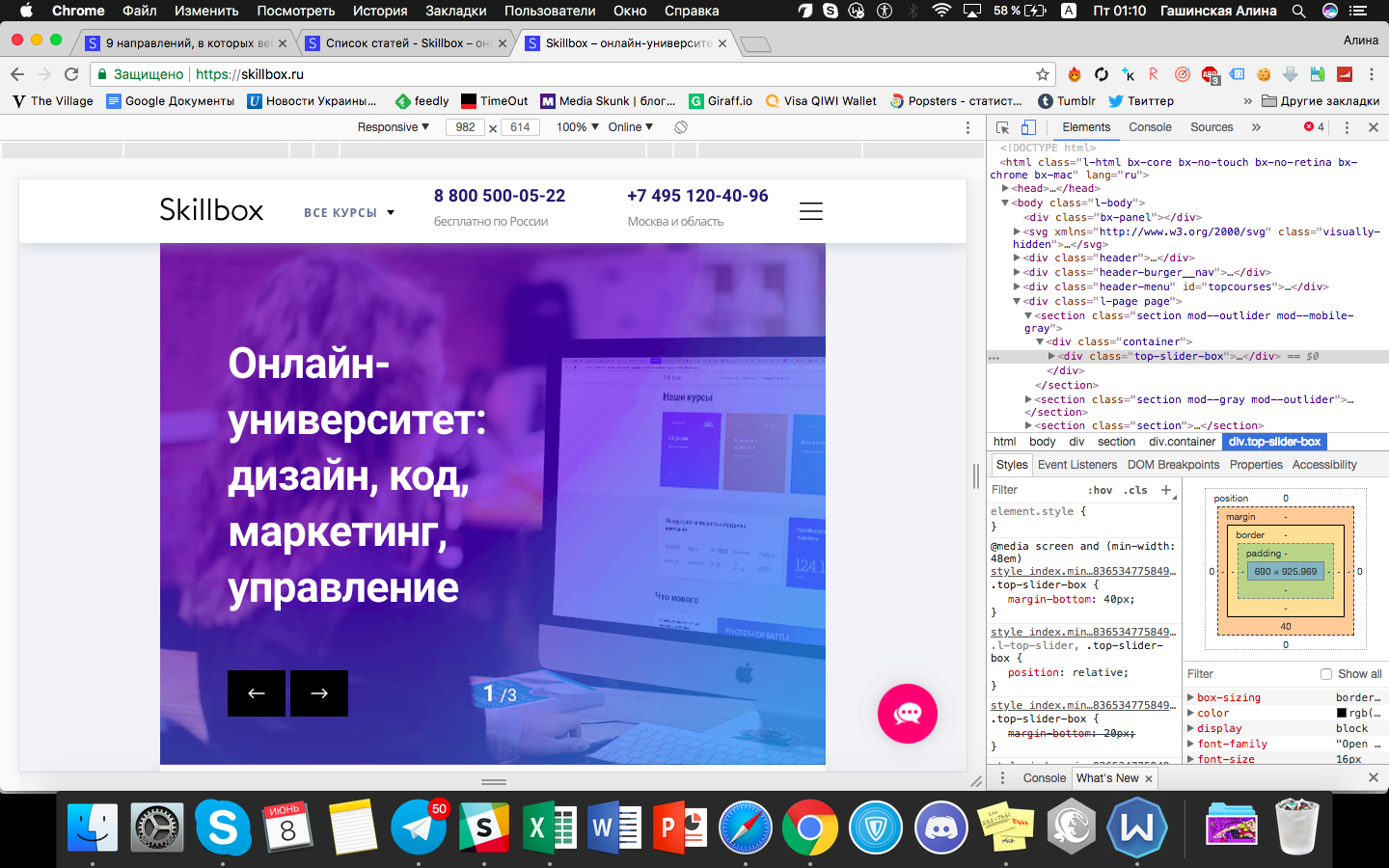Viewport: 1389px width, 868px height.
Task: Open the История menu
Action: [x=380, y=11]
